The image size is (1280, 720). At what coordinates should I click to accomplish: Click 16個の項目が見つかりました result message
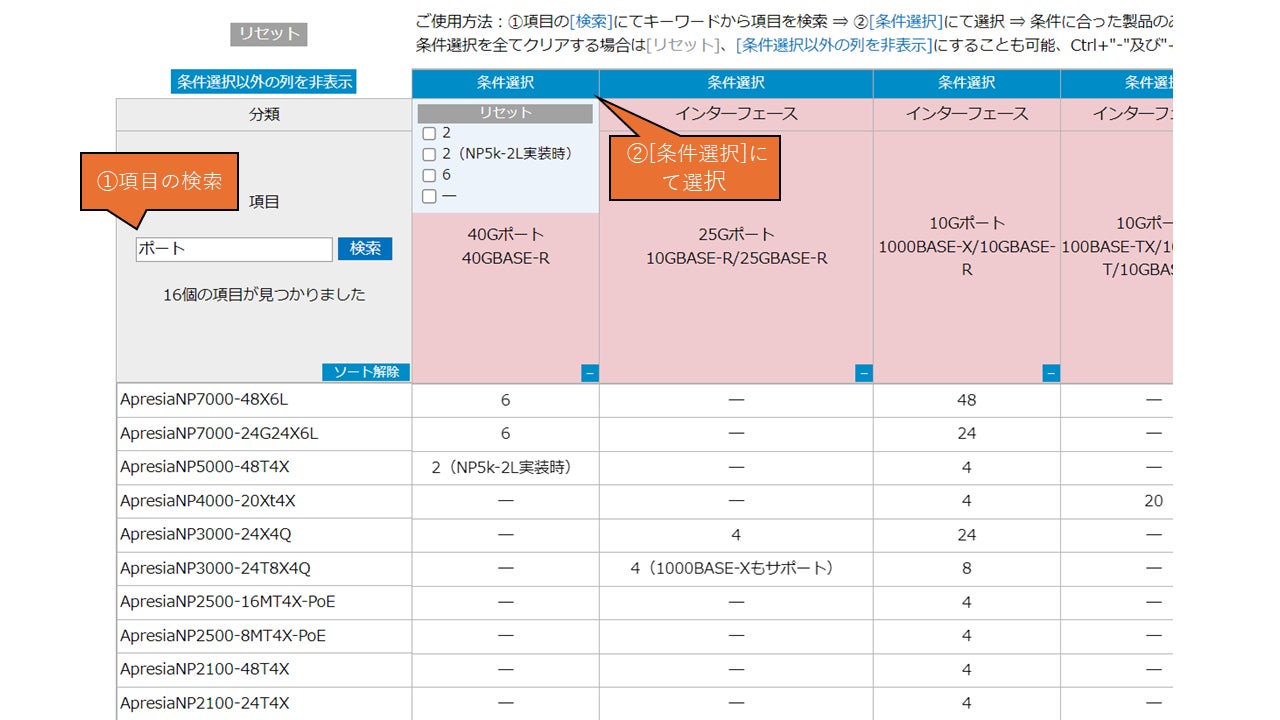click(x=264, y=295)
